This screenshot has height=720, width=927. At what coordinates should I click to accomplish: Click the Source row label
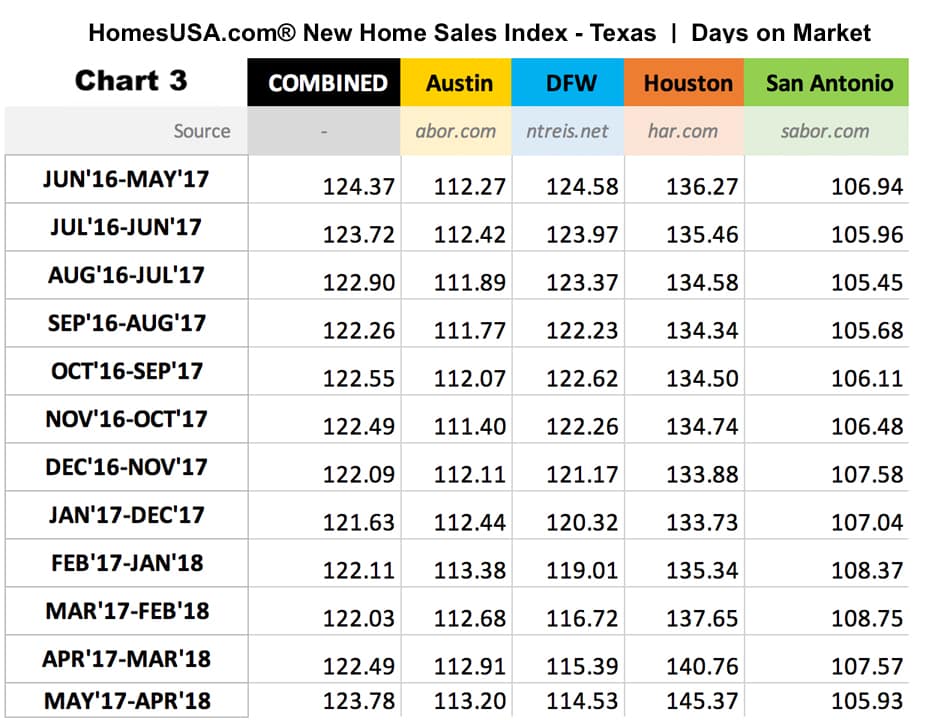click(x=201, y=131)
